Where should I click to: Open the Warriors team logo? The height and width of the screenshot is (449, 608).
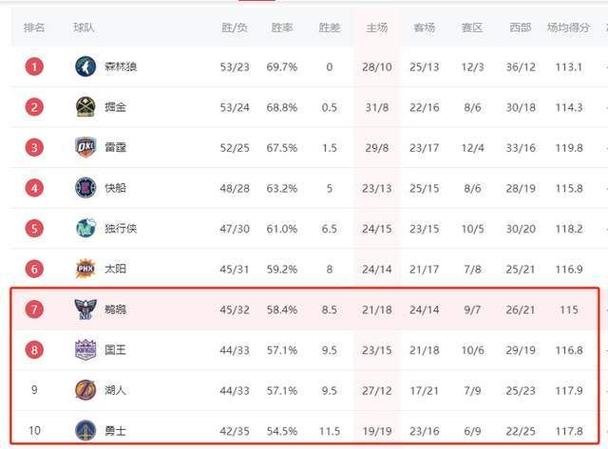coord(85,430)
